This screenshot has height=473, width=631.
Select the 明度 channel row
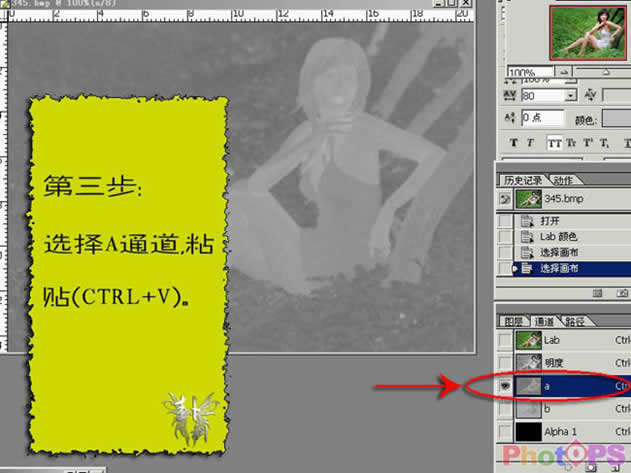click(572, 363)
